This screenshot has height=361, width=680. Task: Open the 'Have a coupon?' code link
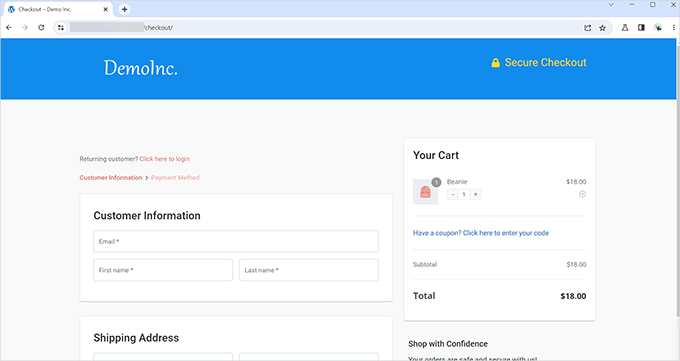coord(481,233)
